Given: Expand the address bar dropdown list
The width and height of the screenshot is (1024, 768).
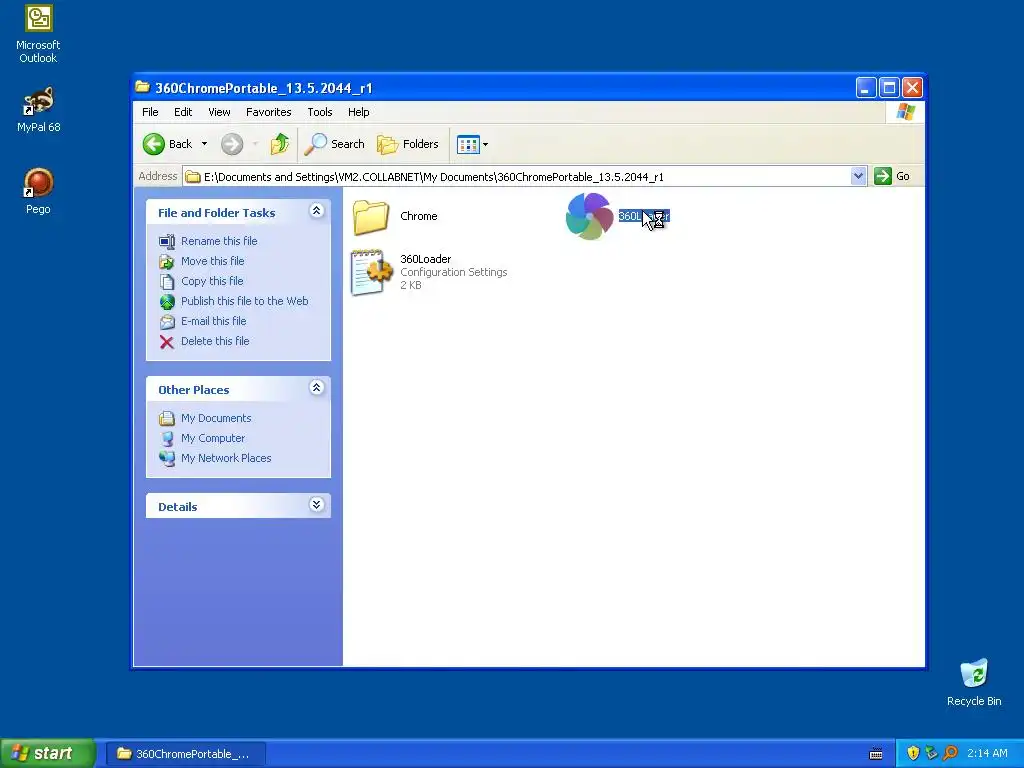Looking at the screenshot, I should click(858, 176).
